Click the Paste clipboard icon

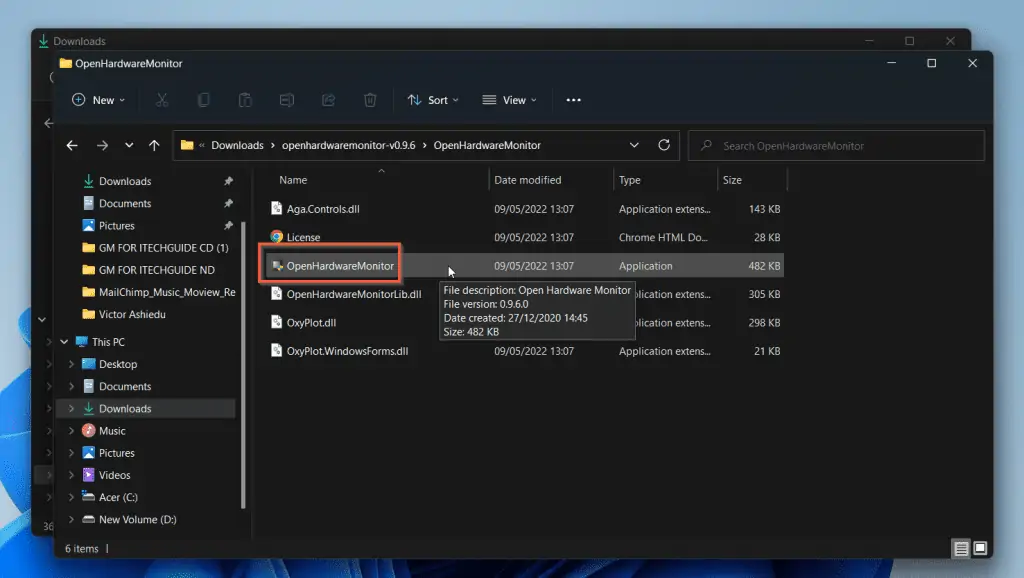pyautogui.click(x=245, y=100)
